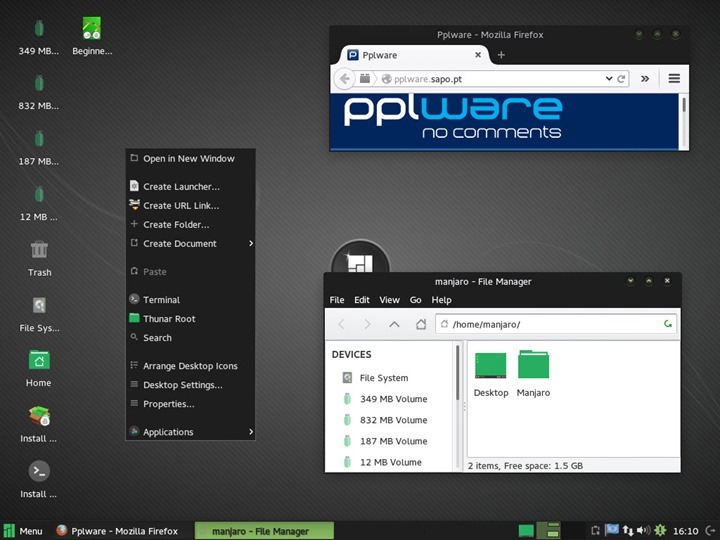Click the ppware no comments banner
The width and height of the screenshot is (720, 540).
[504, 121]
